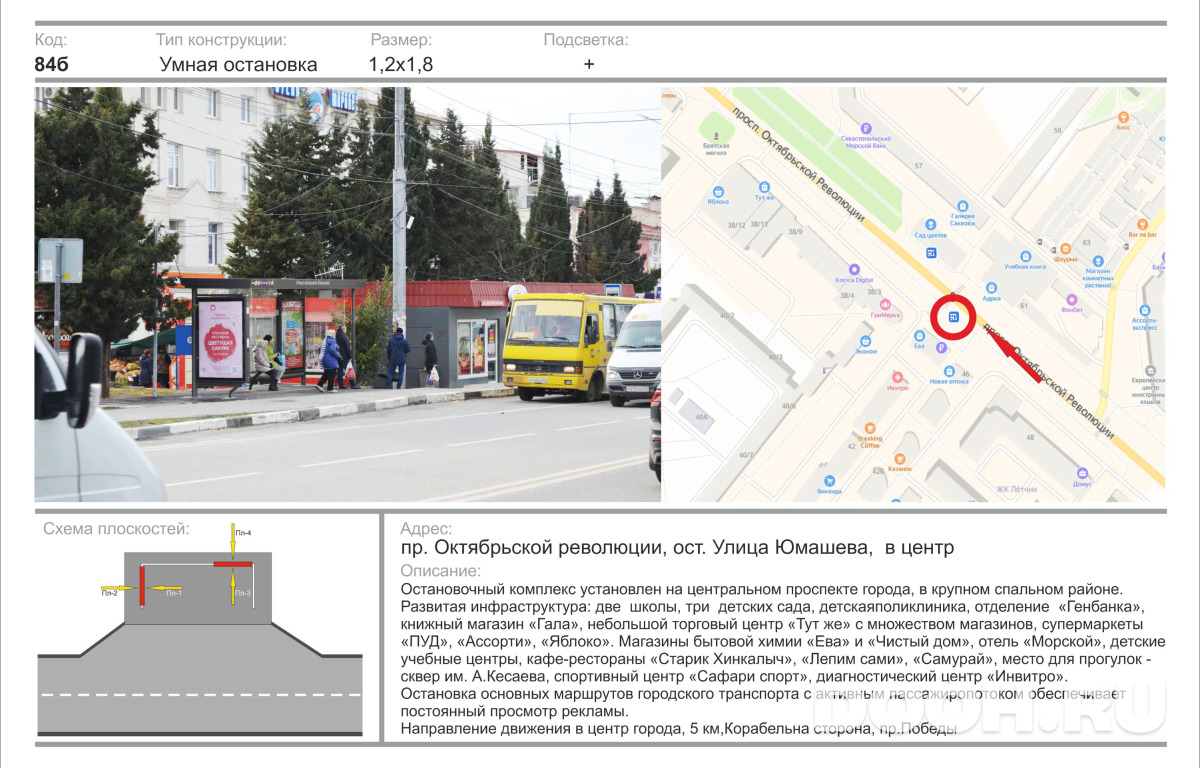Select the Подсветка: label
The width and height of the screenshot is (1200, 768).
(586, 40)
